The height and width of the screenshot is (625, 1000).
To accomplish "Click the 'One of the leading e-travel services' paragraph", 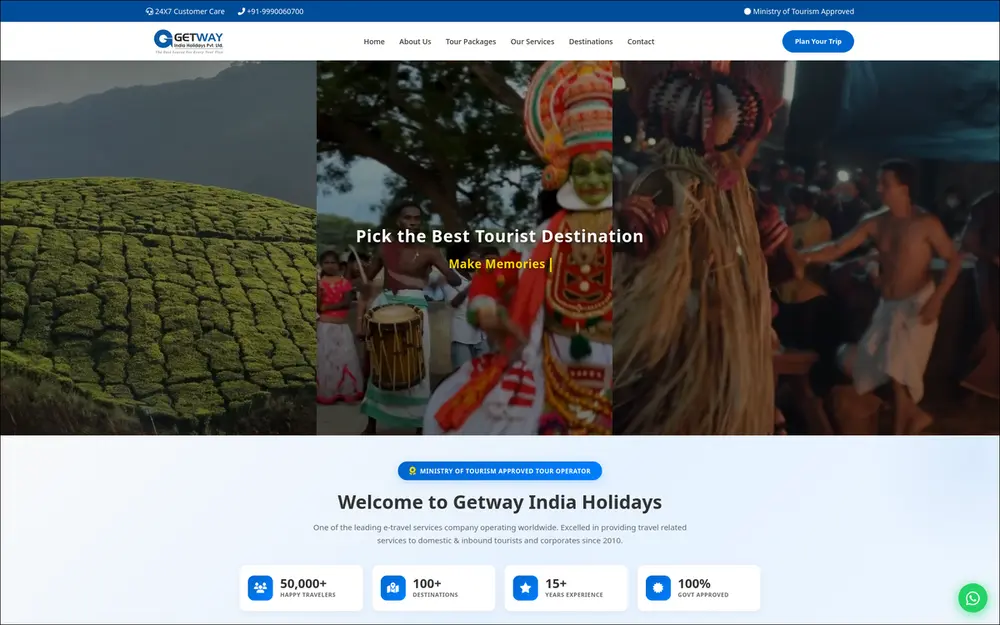I will 500,534.
